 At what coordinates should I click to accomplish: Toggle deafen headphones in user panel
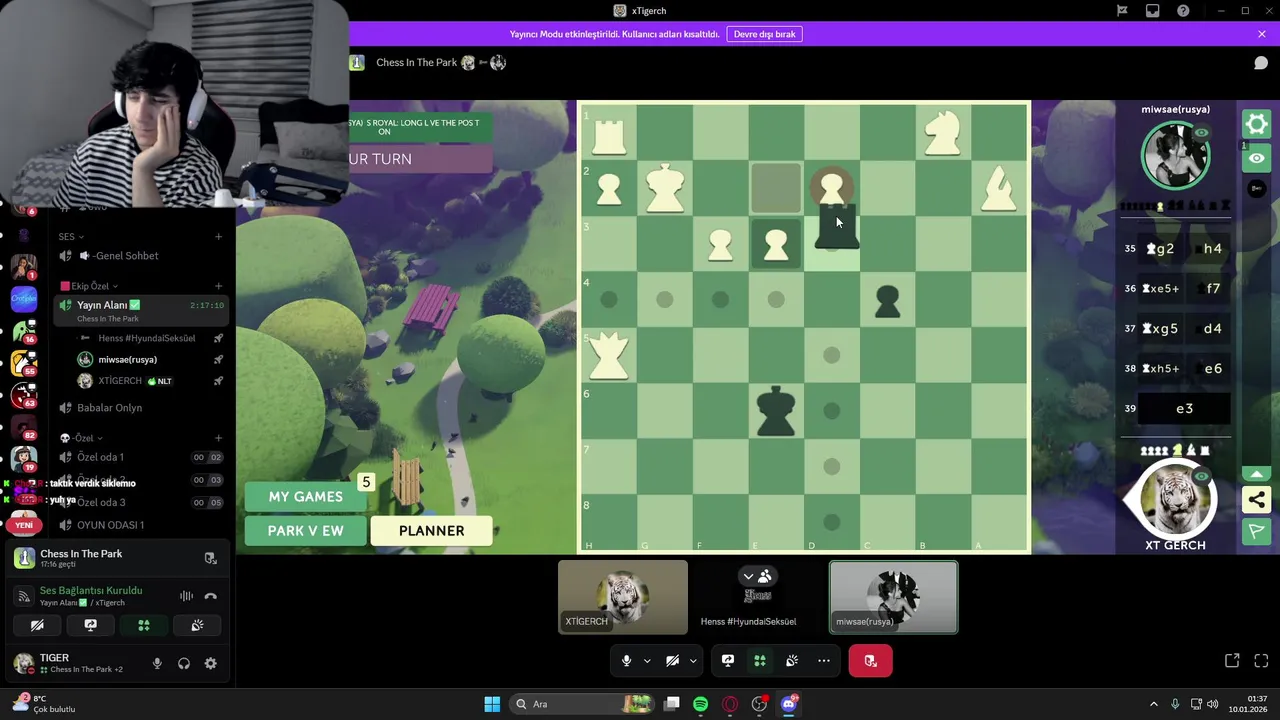184,663
